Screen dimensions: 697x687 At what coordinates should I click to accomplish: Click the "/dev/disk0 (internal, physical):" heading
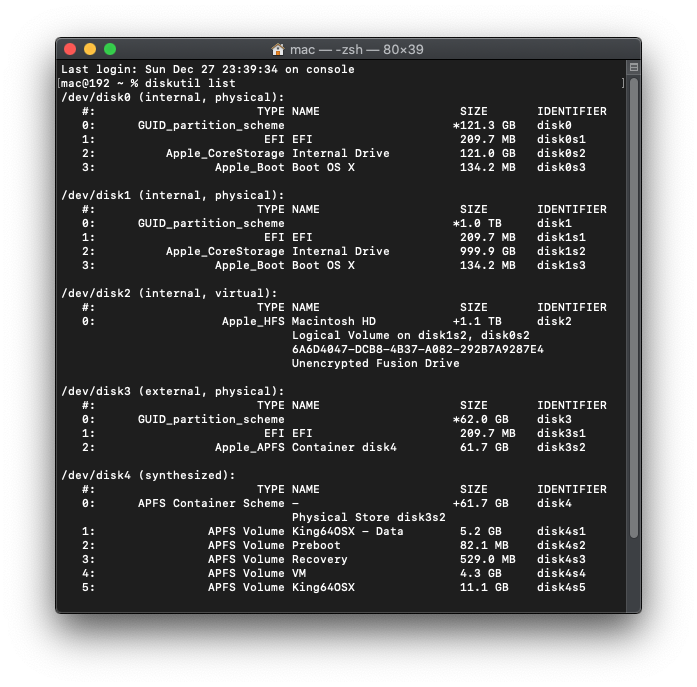pyautogui.click(x=172, y=97)
